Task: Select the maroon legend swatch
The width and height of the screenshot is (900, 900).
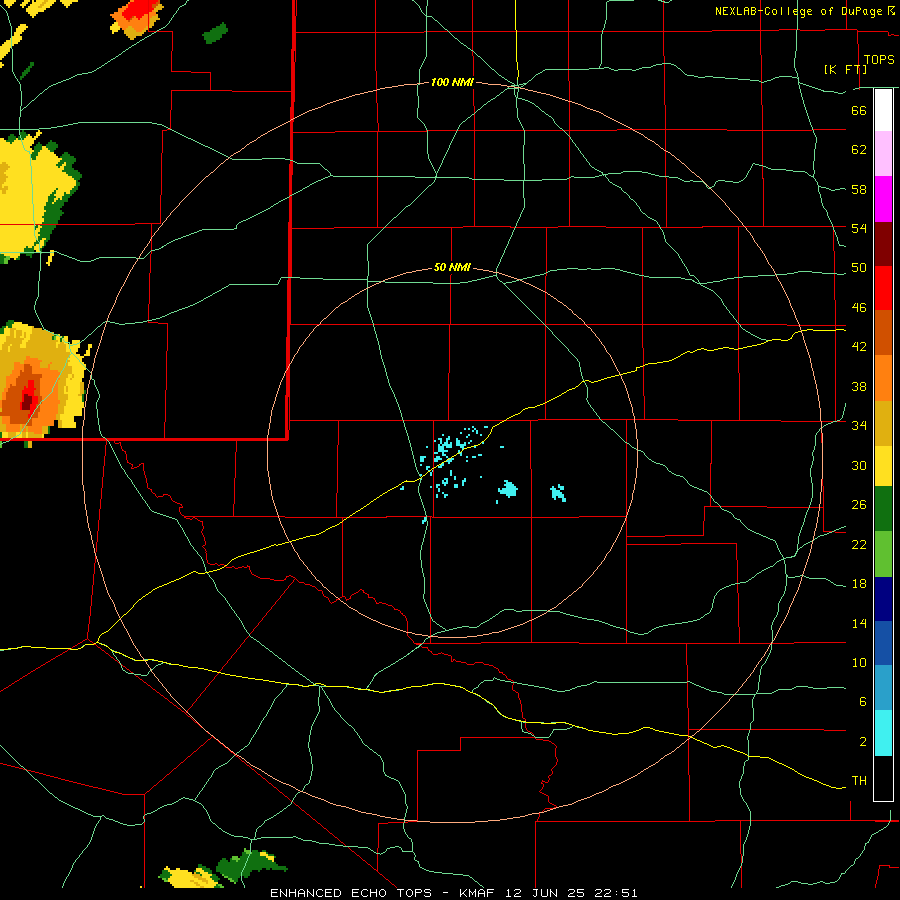Action: [883, 244]
